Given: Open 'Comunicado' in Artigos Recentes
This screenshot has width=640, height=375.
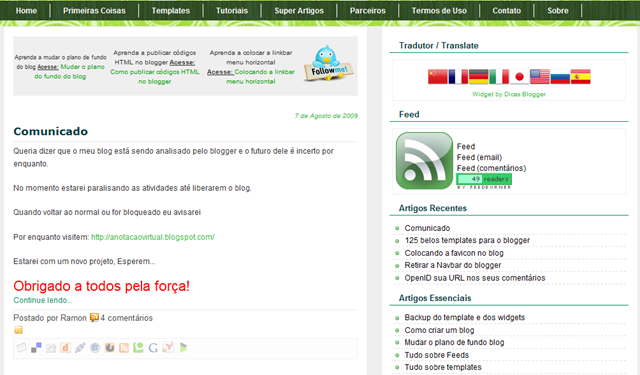Looking at the screenshot, I should pyautogui.click(x=427, y=228).
